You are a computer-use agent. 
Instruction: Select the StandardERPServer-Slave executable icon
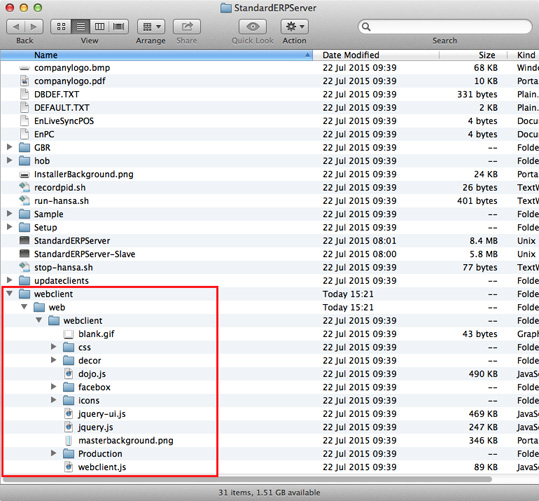[x=24, y=254]
